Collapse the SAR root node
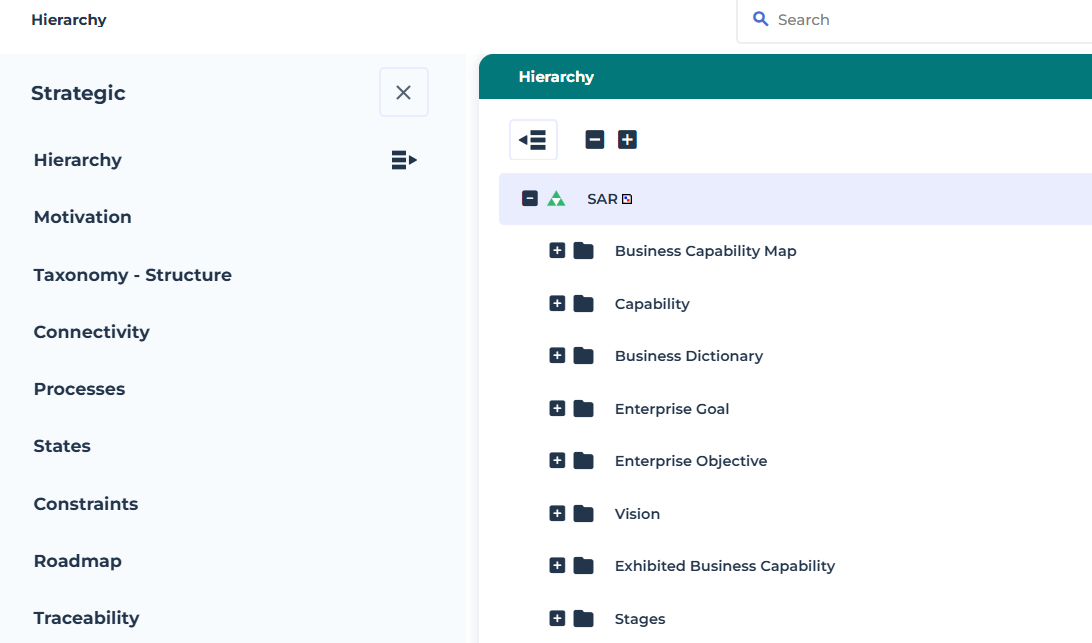This screenshot has width=1092, height=643. point(530,199)
